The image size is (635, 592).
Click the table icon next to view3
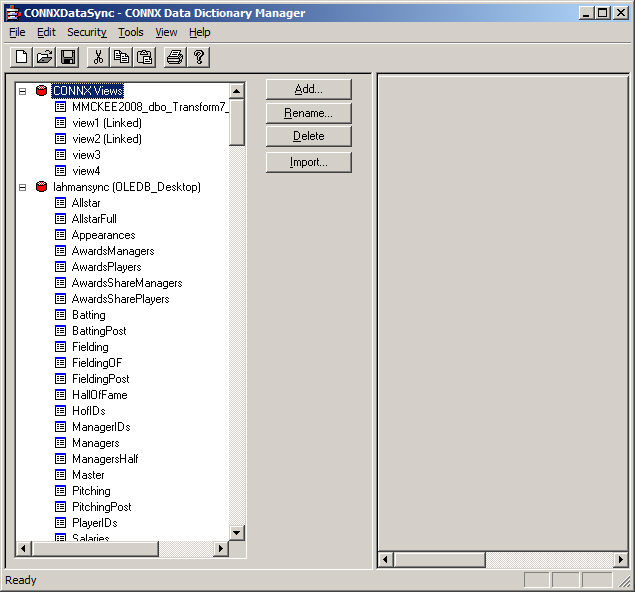click(60, 155)
